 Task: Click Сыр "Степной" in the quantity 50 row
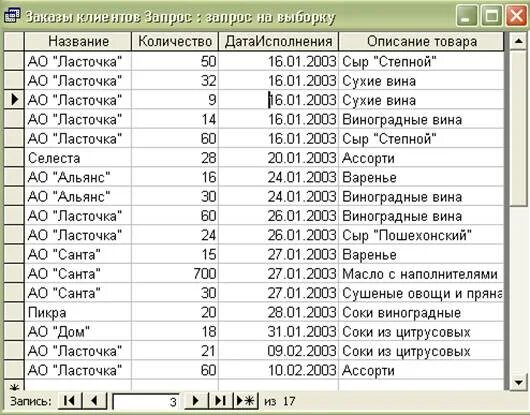click(421, 61)
